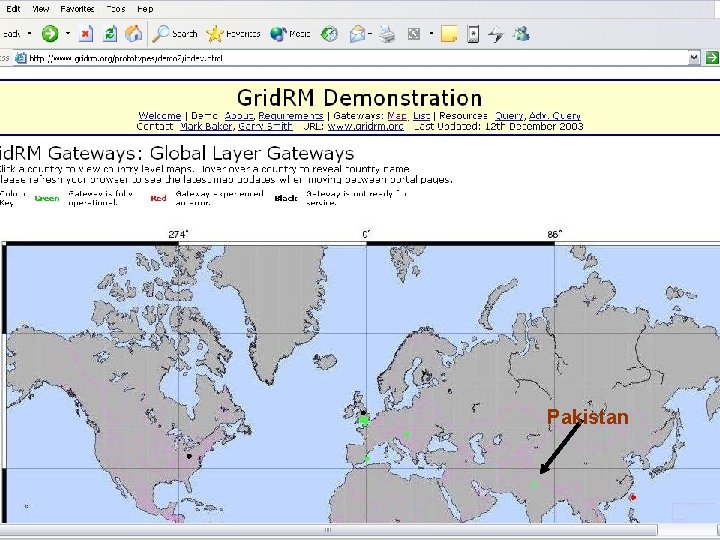Click the handheld device toolbar icon
Viewport: 720px width, 540px height.
[x=473, y=34]
